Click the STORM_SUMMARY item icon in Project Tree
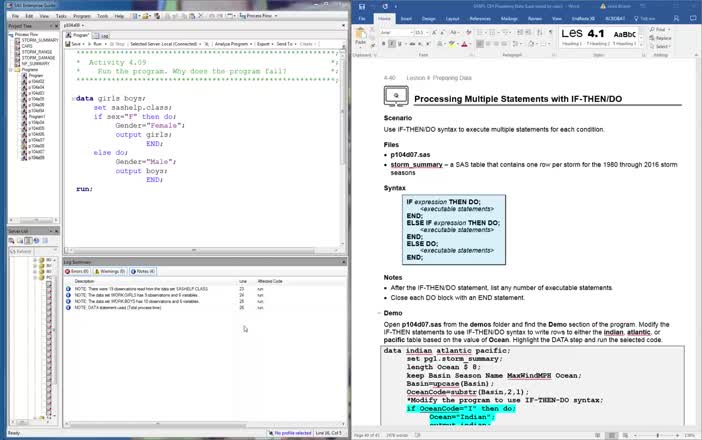Viewport: 702px width, 440px height. tap(18, 39)
